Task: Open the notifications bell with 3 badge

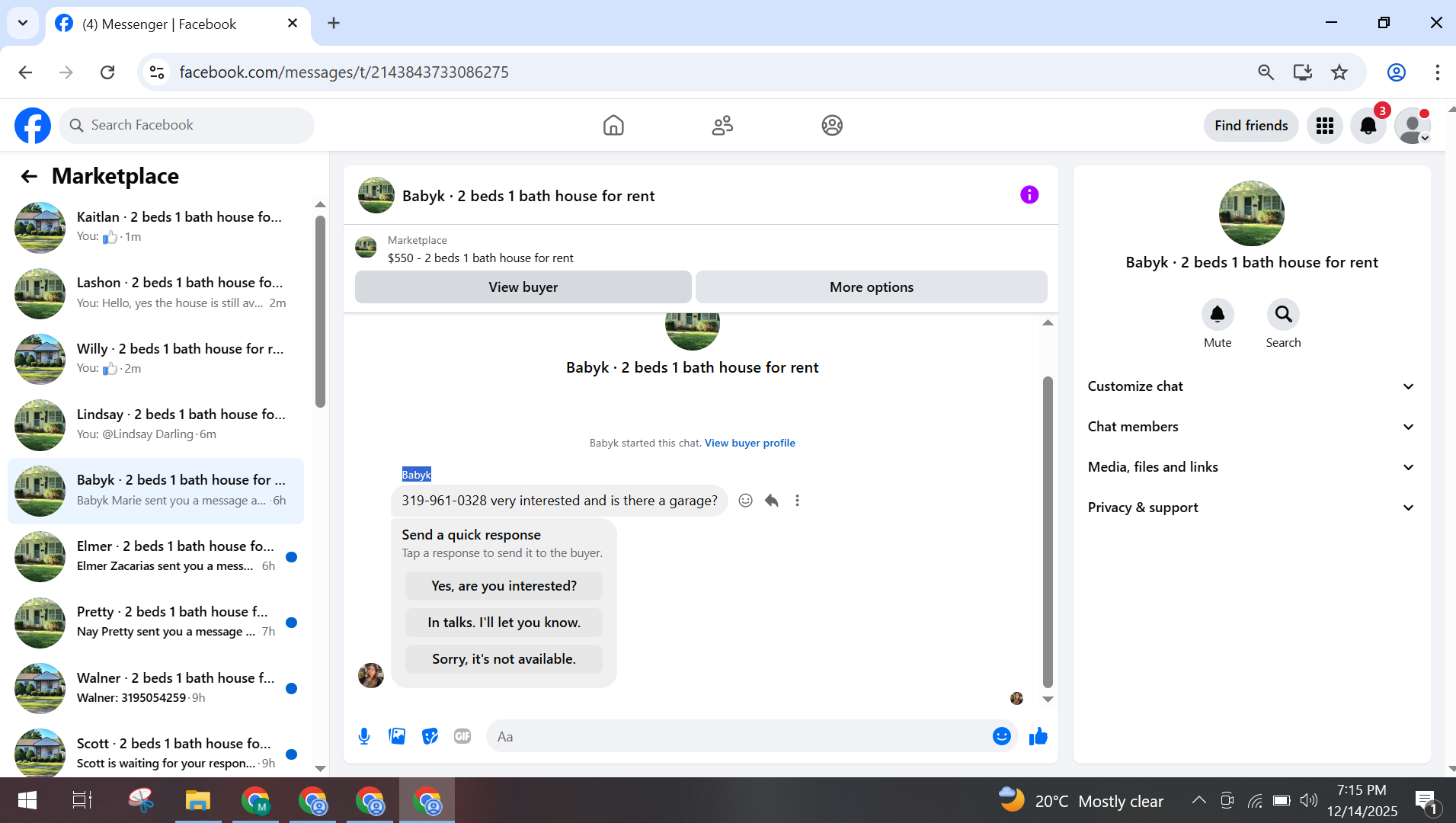Action: [1368, 126]
